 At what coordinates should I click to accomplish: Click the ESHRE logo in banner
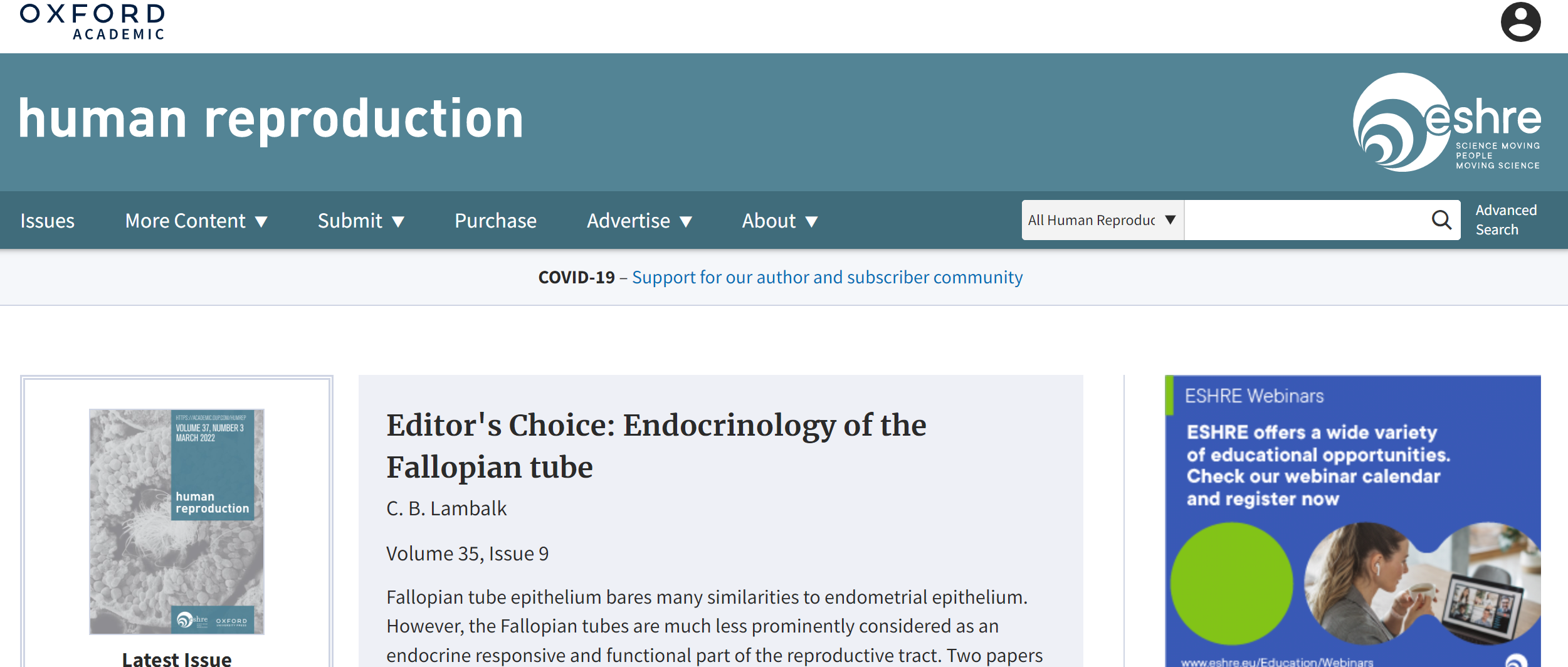[x=1446, y=122]
